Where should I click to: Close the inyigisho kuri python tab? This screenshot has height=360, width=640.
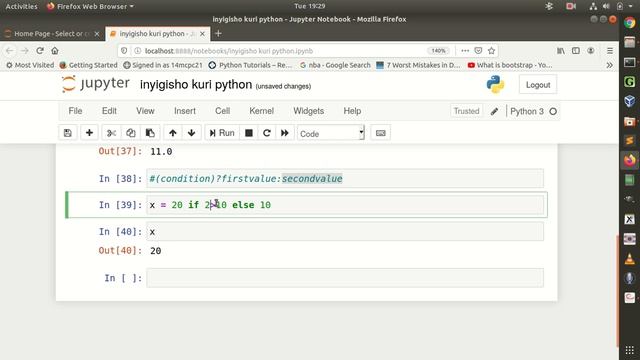(202, 34)
